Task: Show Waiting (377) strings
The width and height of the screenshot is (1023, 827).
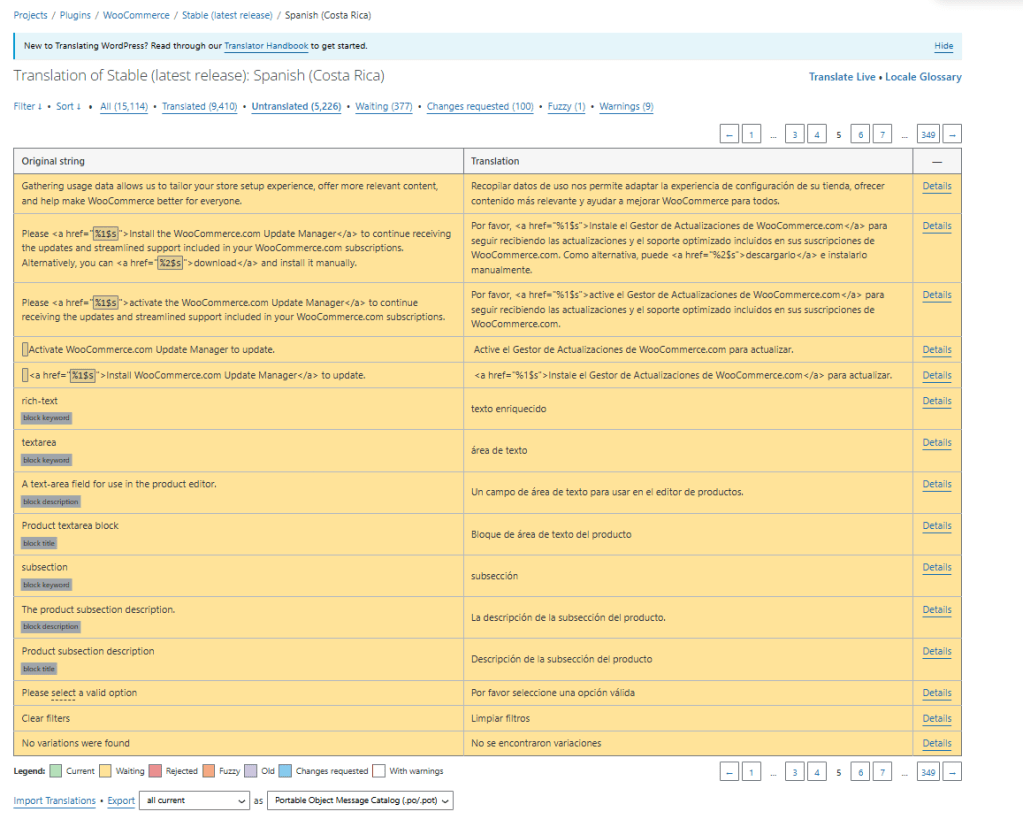Action: (384, 106)
